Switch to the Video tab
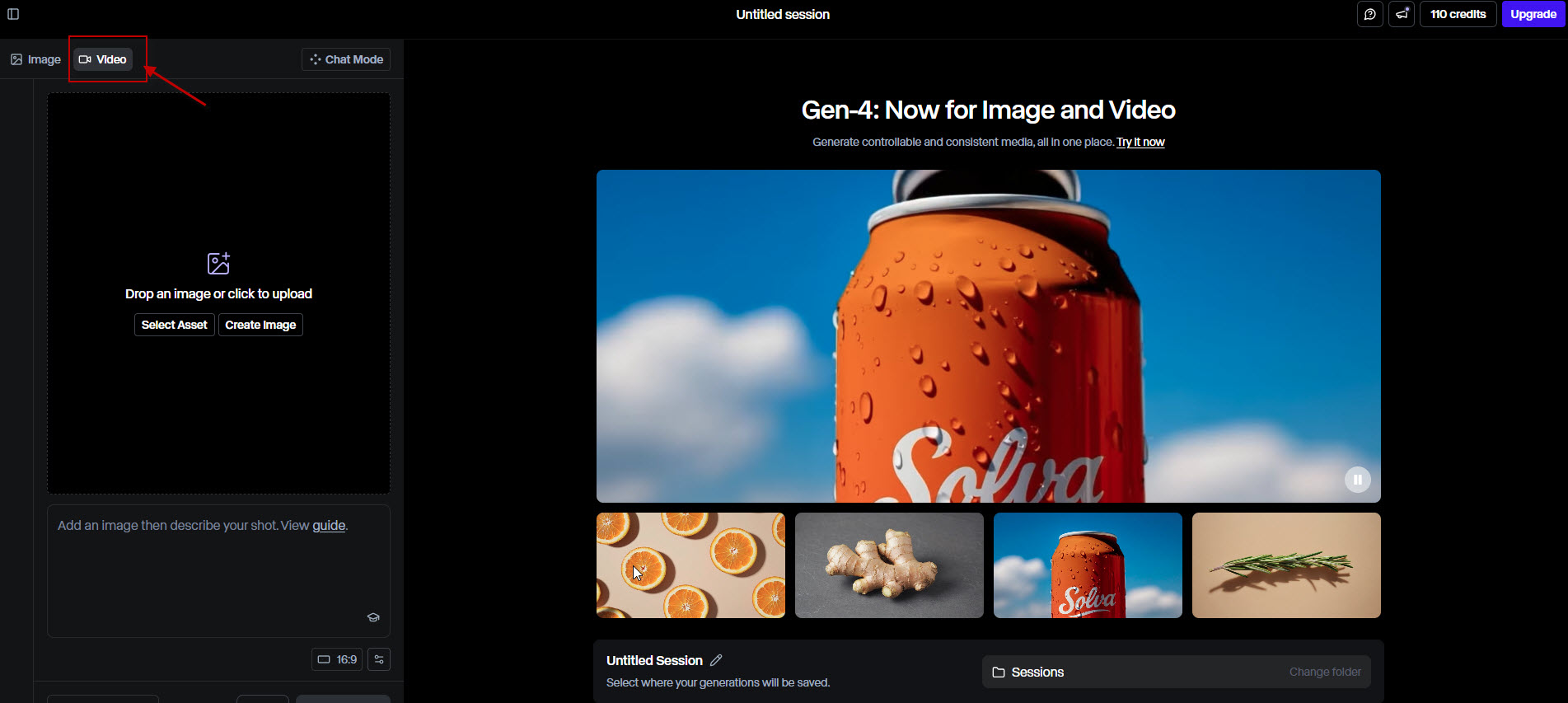This screenshot has height=703, width=1568. 103,59
